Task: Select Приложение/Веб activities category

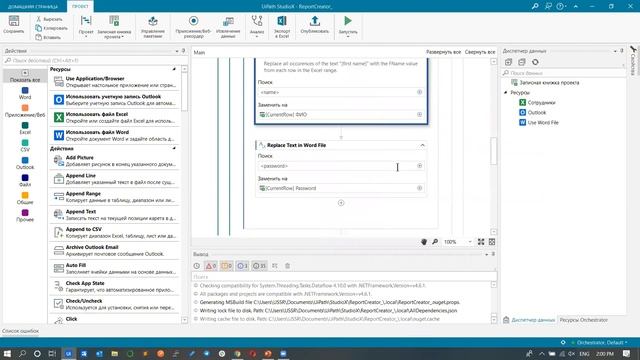Action: pos(25,111)
